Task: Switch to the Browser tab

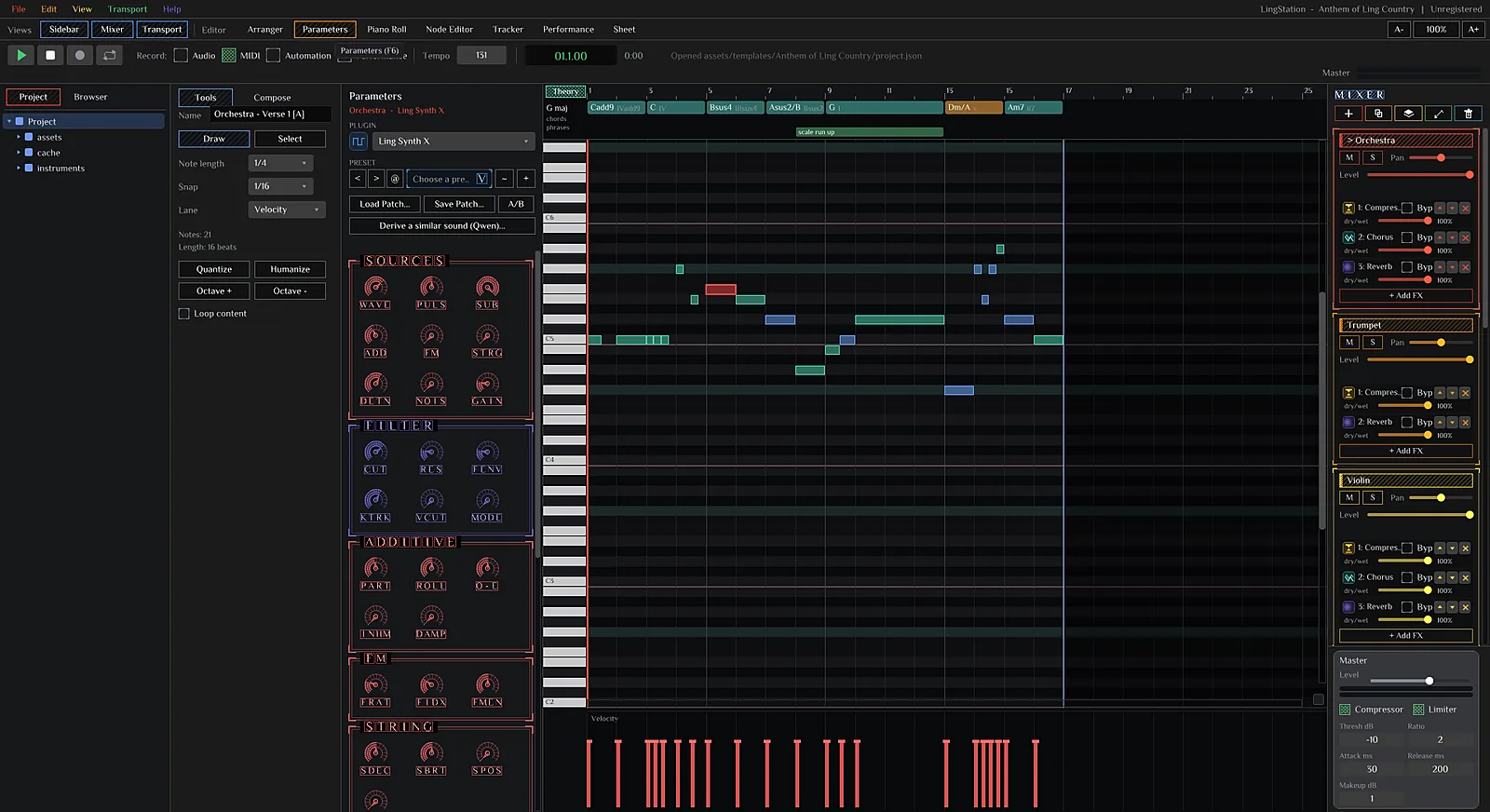Action: point(90,97)
